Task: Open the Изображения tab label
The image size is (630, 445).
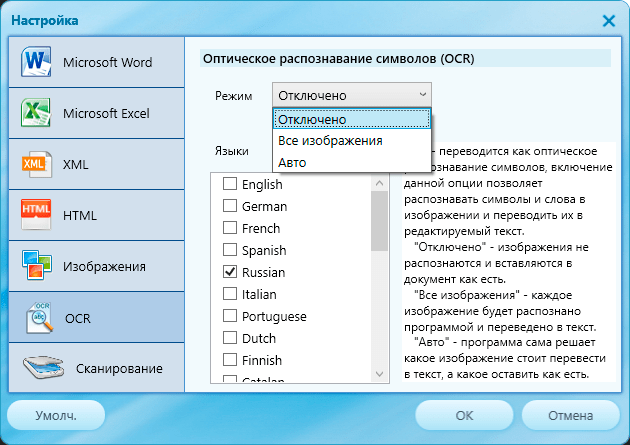Action: coord(104,266)
